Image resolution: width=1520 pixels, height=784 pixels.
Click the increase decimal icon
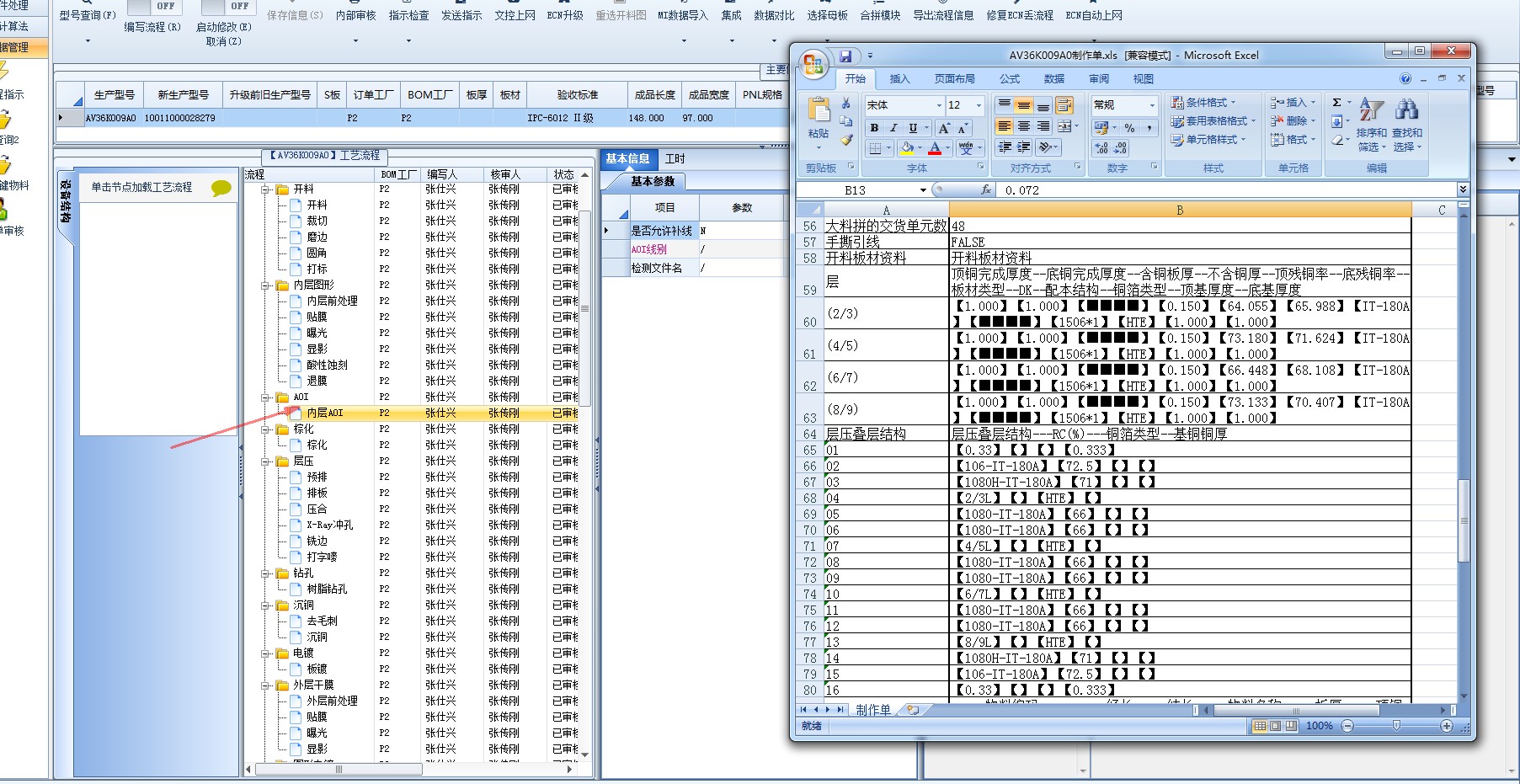point(1101,148)
